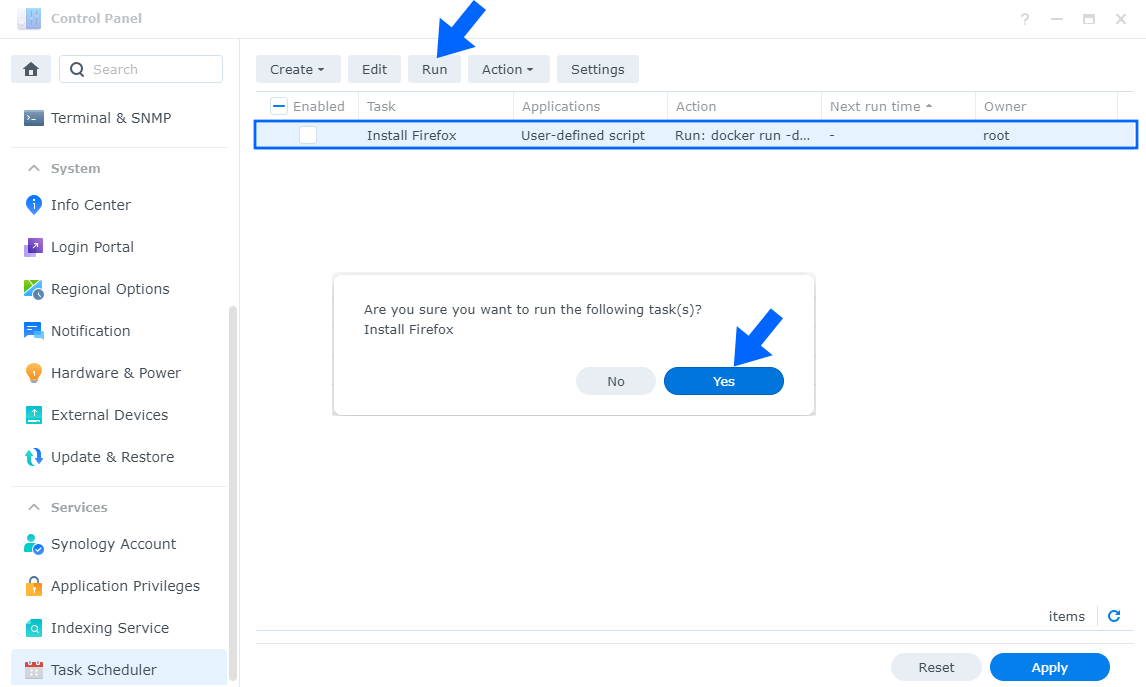Select Login Portal label in sidebar
Viewport: 1146px width, 687px height.
(92, 247)
